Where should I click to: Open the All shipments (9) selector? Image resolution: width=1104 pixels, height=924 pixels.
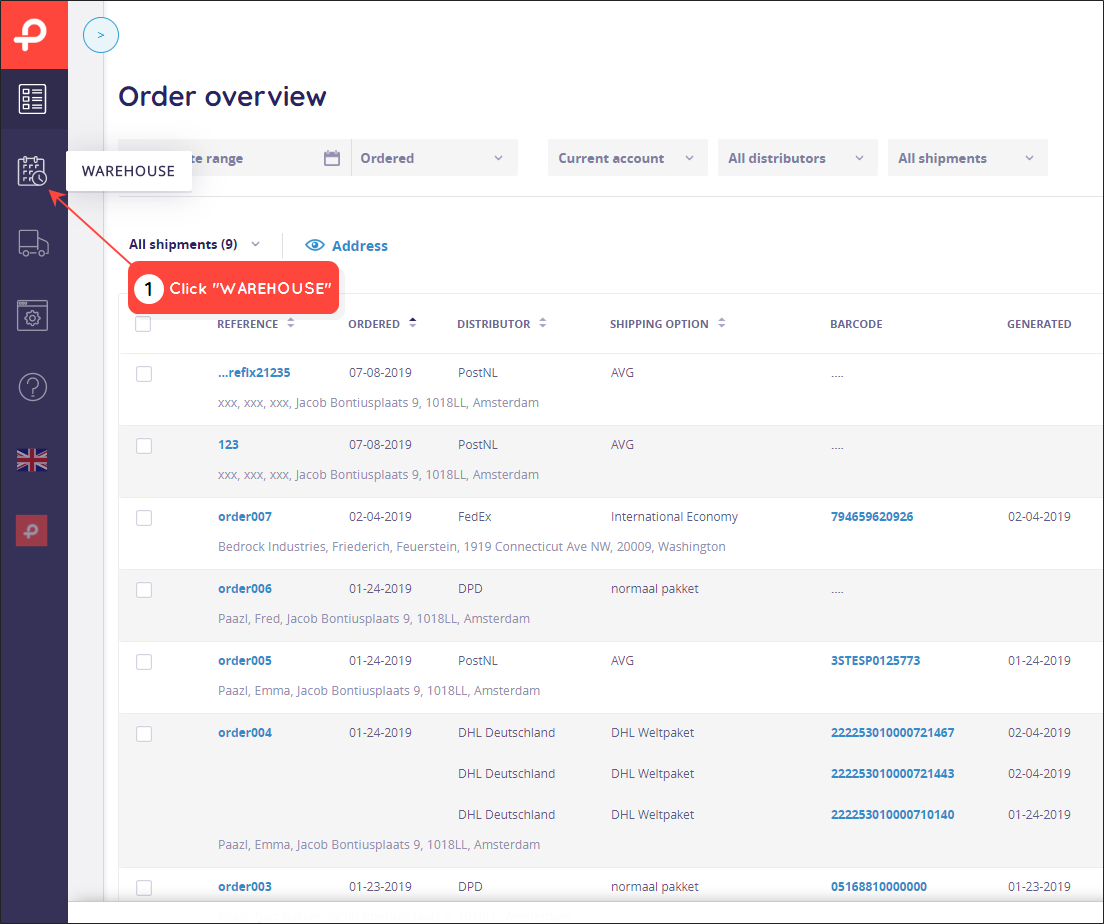click(x=194, y=244)
